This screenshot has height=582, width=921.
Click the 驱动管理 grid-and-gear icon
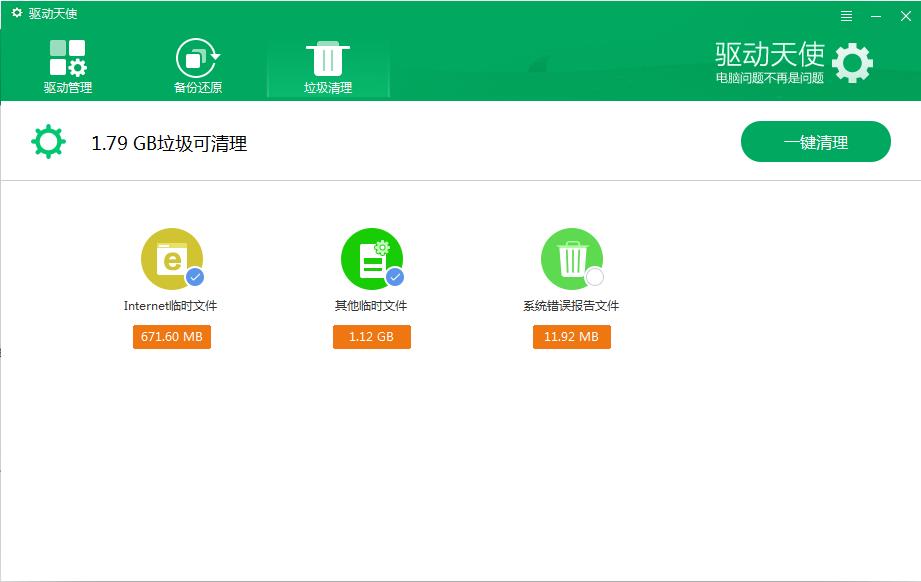pyautogui.click(x=67, y=58)
